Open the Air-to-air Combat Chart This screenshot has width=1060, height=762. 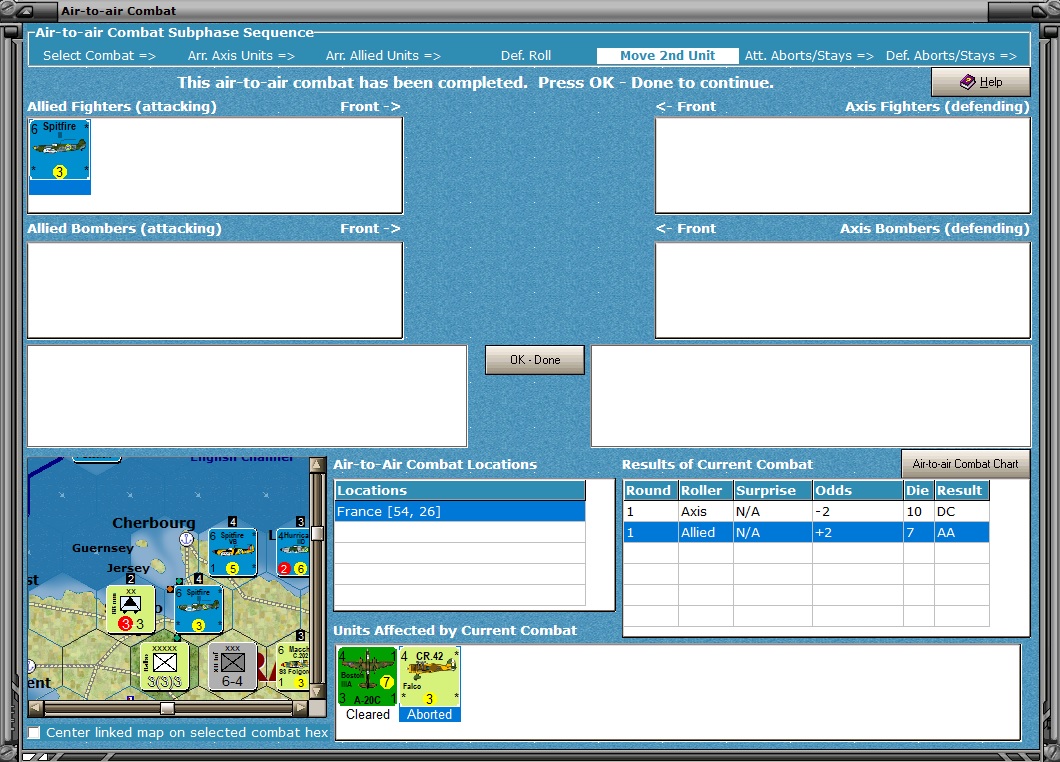point(965,464)
